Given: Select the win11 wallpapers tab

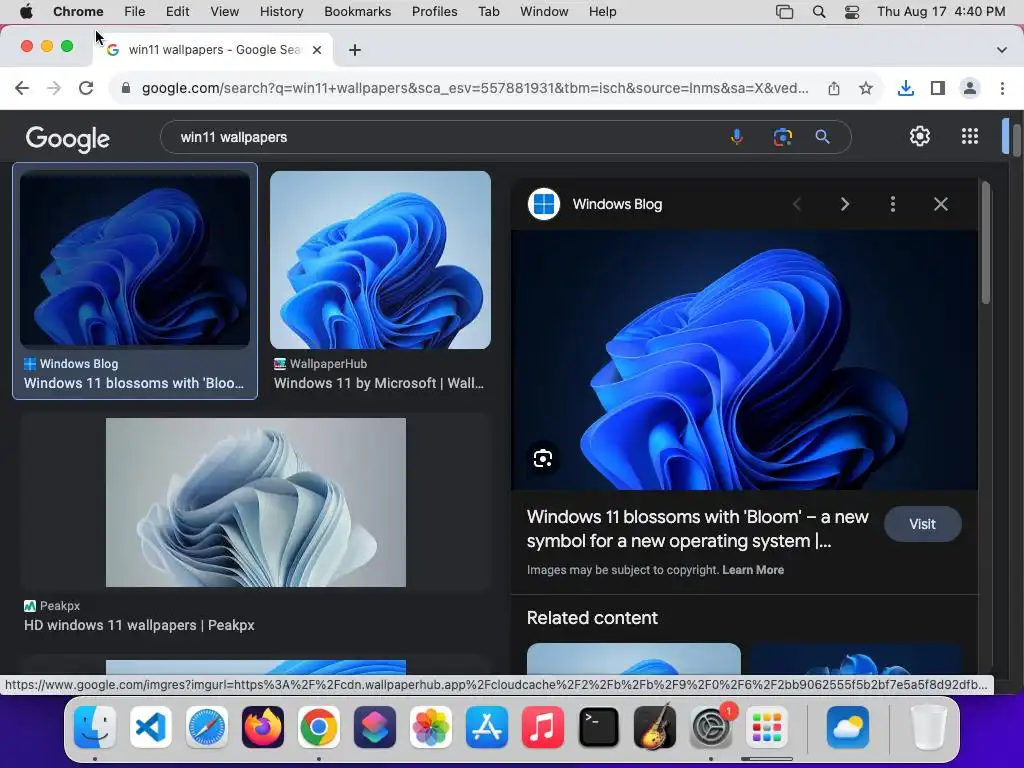Looking at the screenshot, I should [213, 50].
